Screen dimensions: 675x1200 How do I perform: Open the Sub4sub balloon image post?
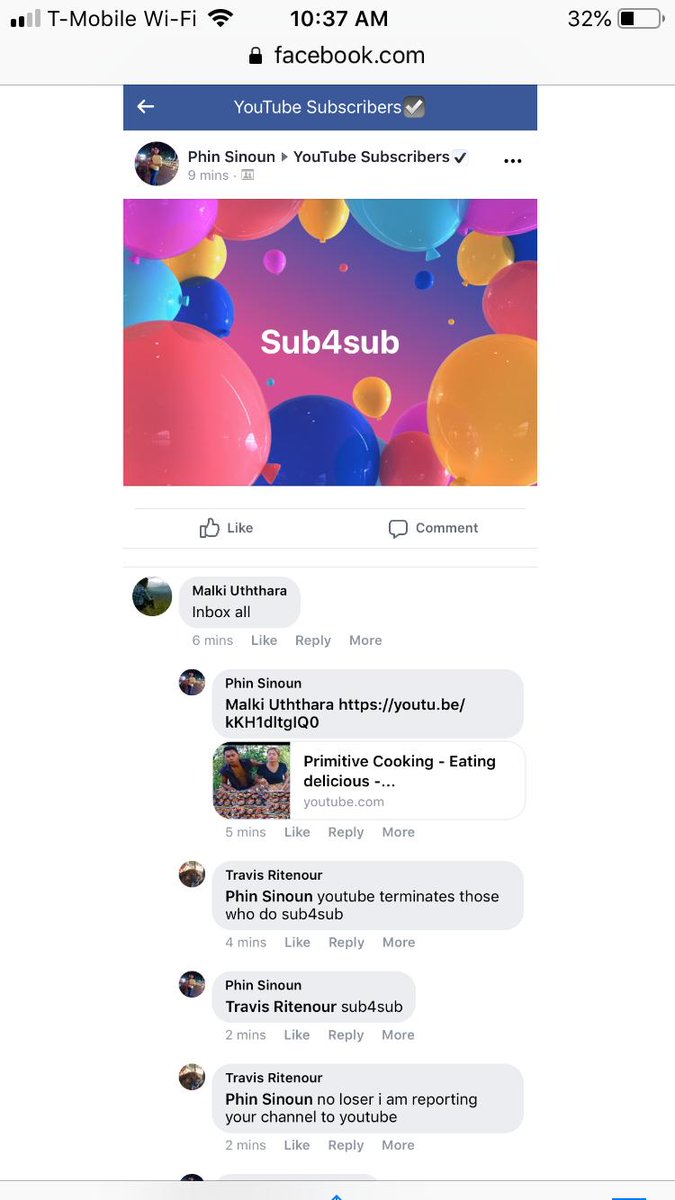[x=330, y=342]
